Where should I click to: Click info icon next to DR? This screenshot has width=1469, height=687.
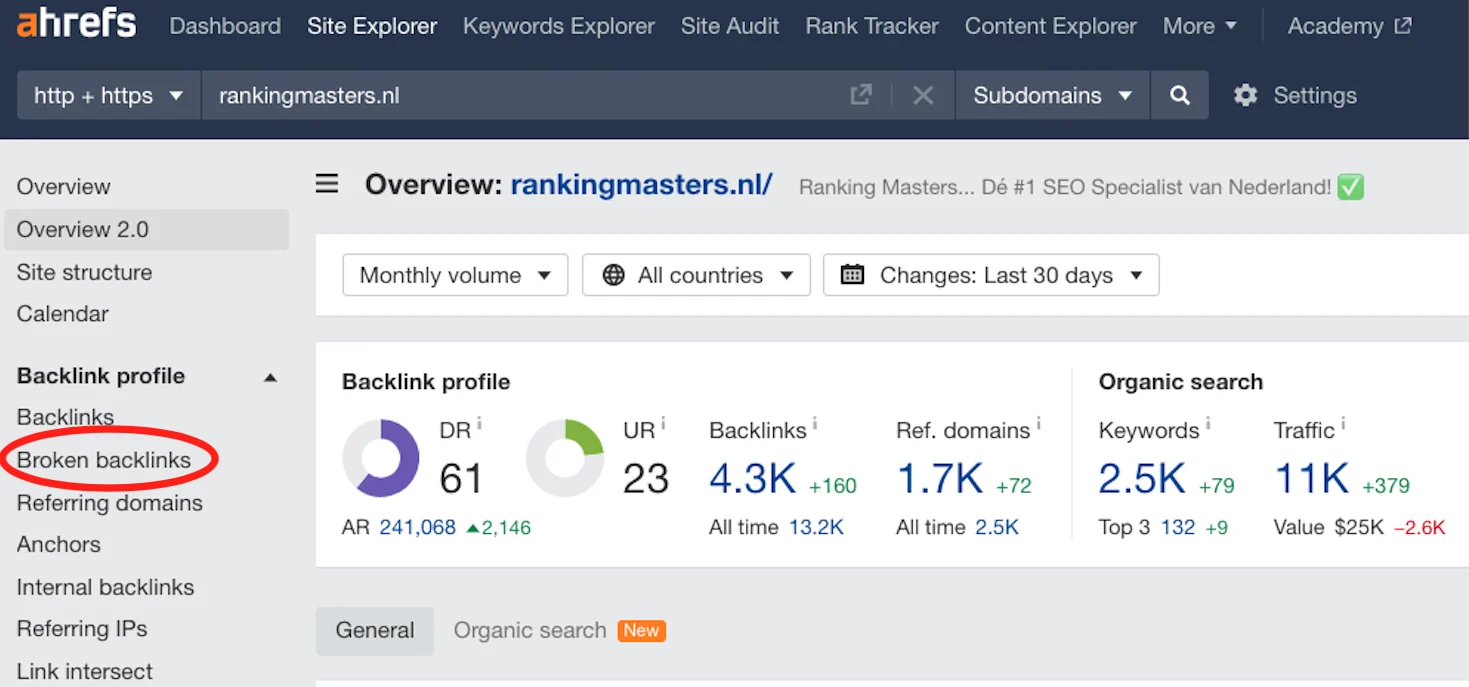pos(479,423)
